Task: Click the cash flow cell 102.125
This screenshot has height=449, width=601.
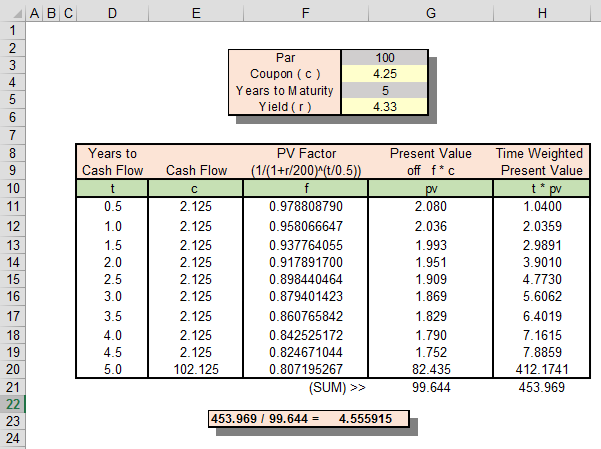Action: coord(196,369)
